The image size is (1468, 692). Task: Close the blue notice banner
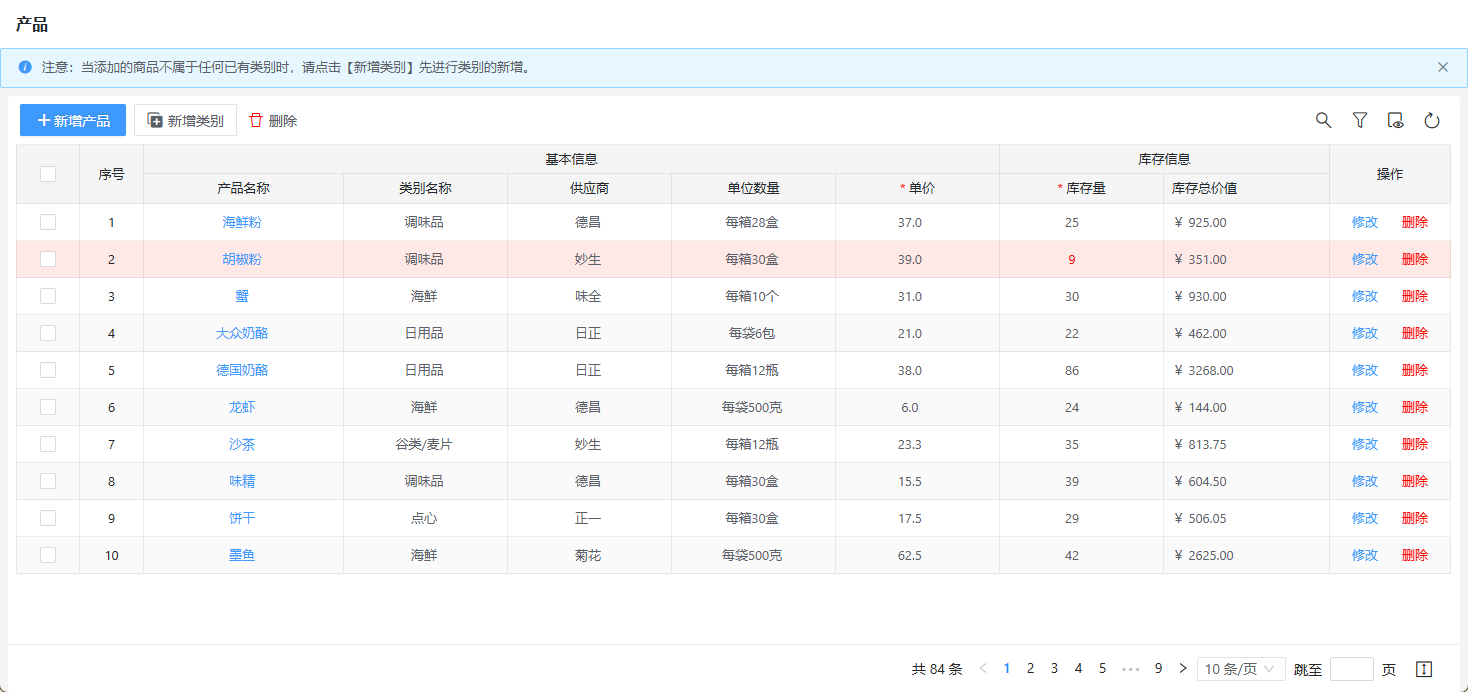click(1442, 67)
